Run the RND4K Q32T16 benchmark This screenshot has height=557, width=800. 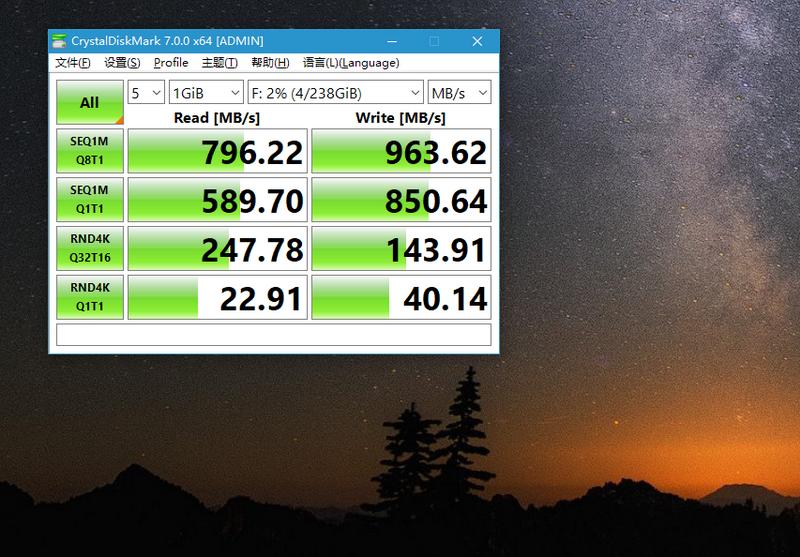coord(90,248)
